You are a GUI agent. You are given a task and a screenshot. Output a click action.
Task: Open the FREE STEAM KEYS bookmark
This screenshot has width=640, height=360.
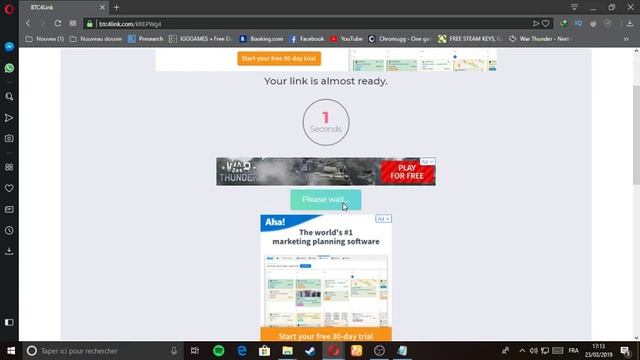click(470, 39)
